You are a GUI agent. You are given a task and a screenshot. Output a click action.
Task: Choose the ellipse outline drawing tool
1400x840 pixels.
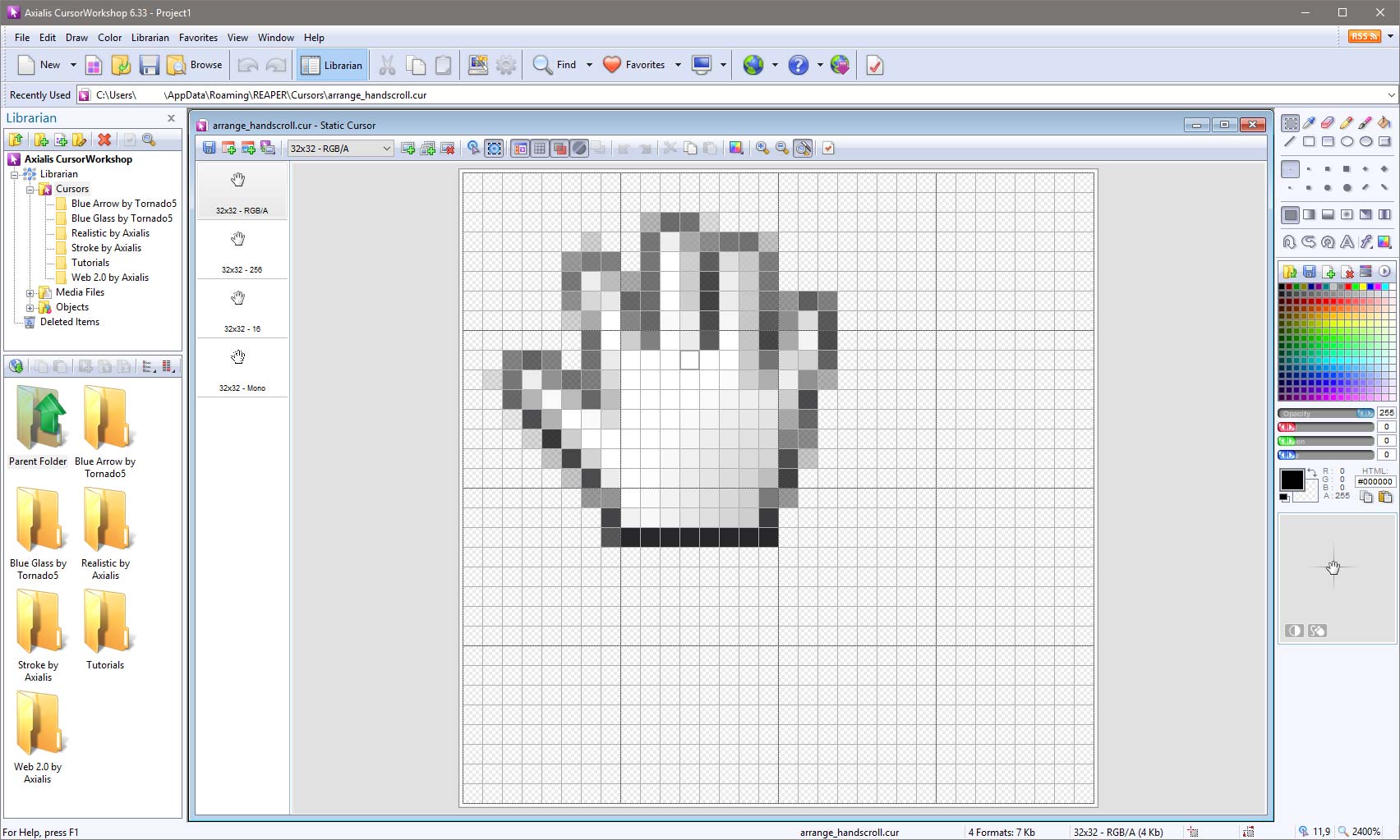click(1347, 141)
